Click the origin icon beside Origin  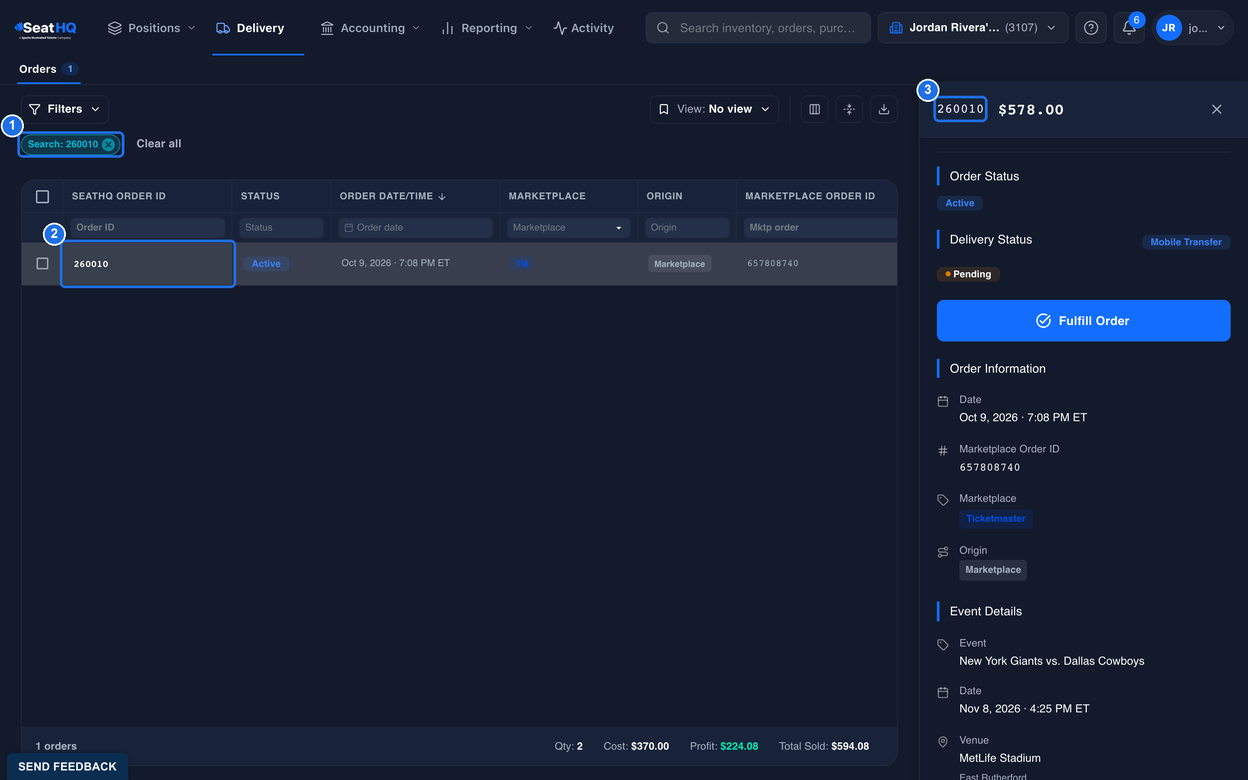943,552
